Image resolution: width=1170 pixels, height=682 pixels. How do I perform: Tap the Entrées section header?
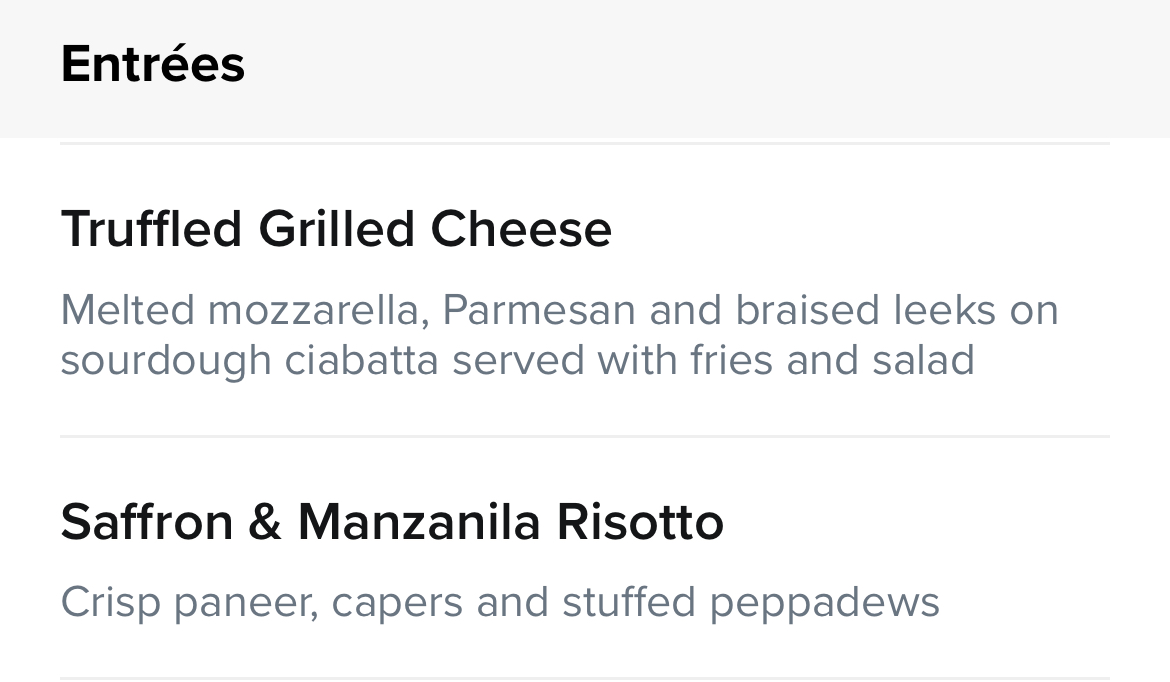coord(153,63)
